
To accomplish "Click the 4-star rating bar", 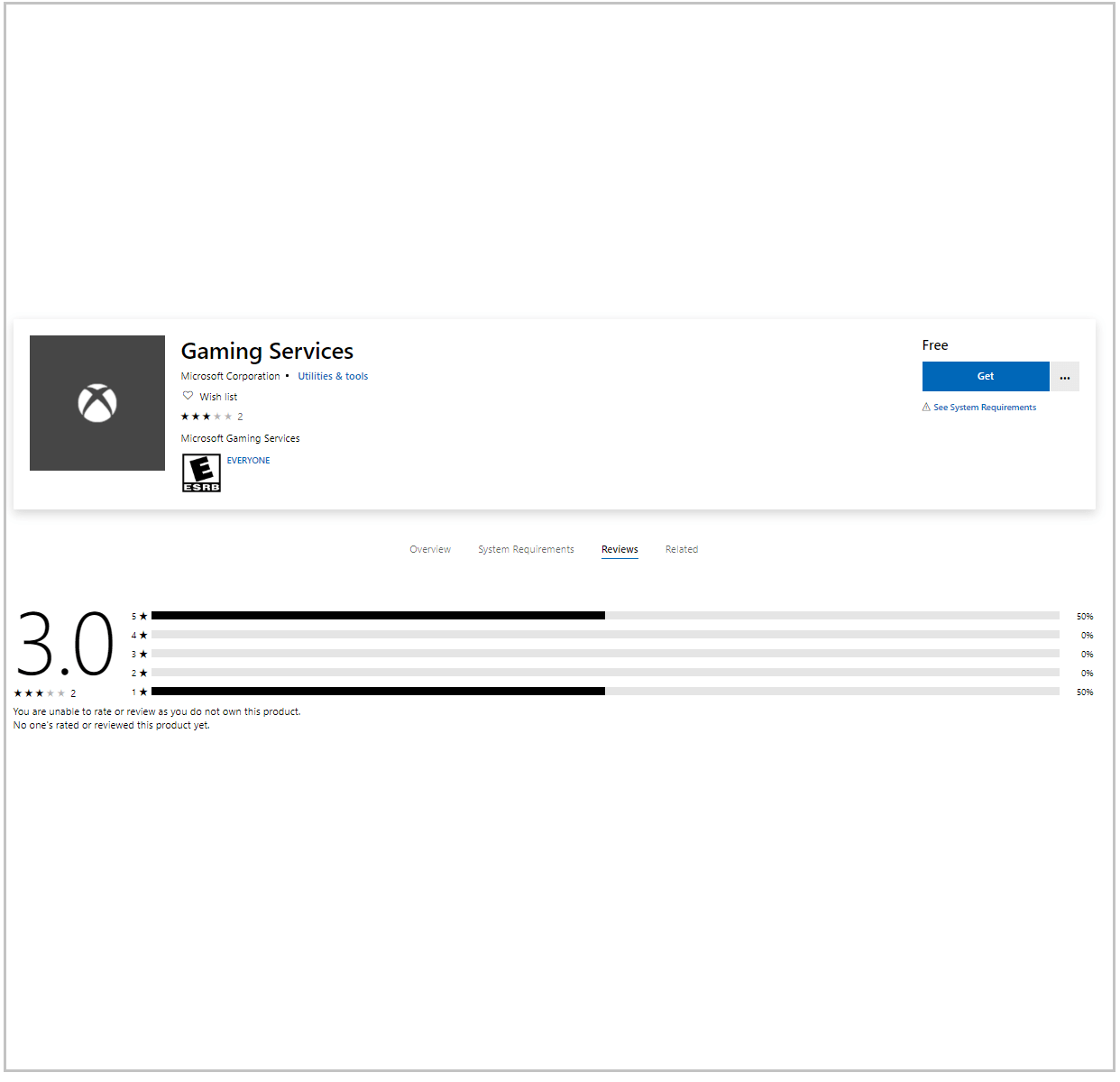I will tap(605, 635).
